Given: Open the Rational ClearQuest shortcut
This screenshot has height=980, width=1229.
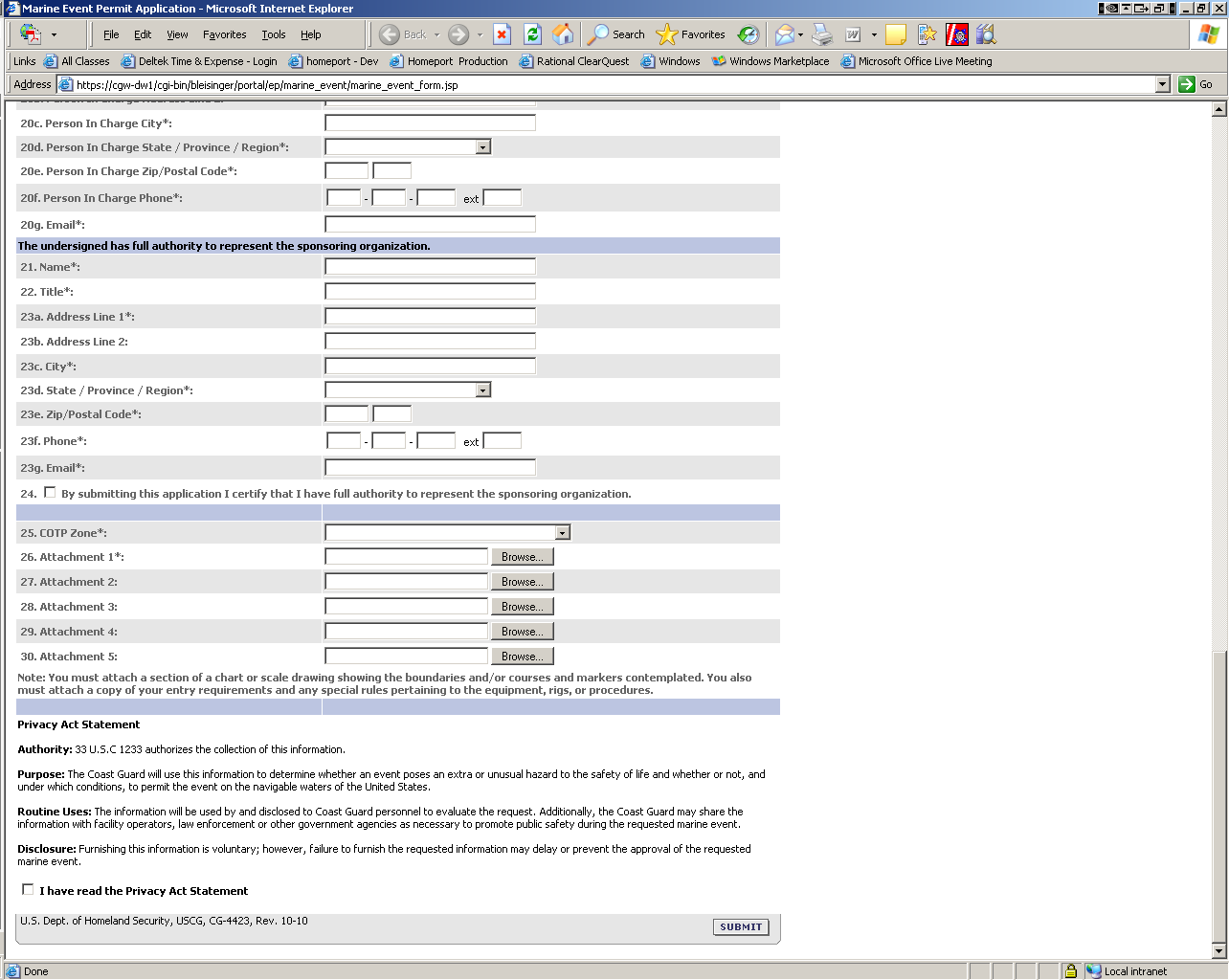Looking at the screenshot, I should [574, 61].
